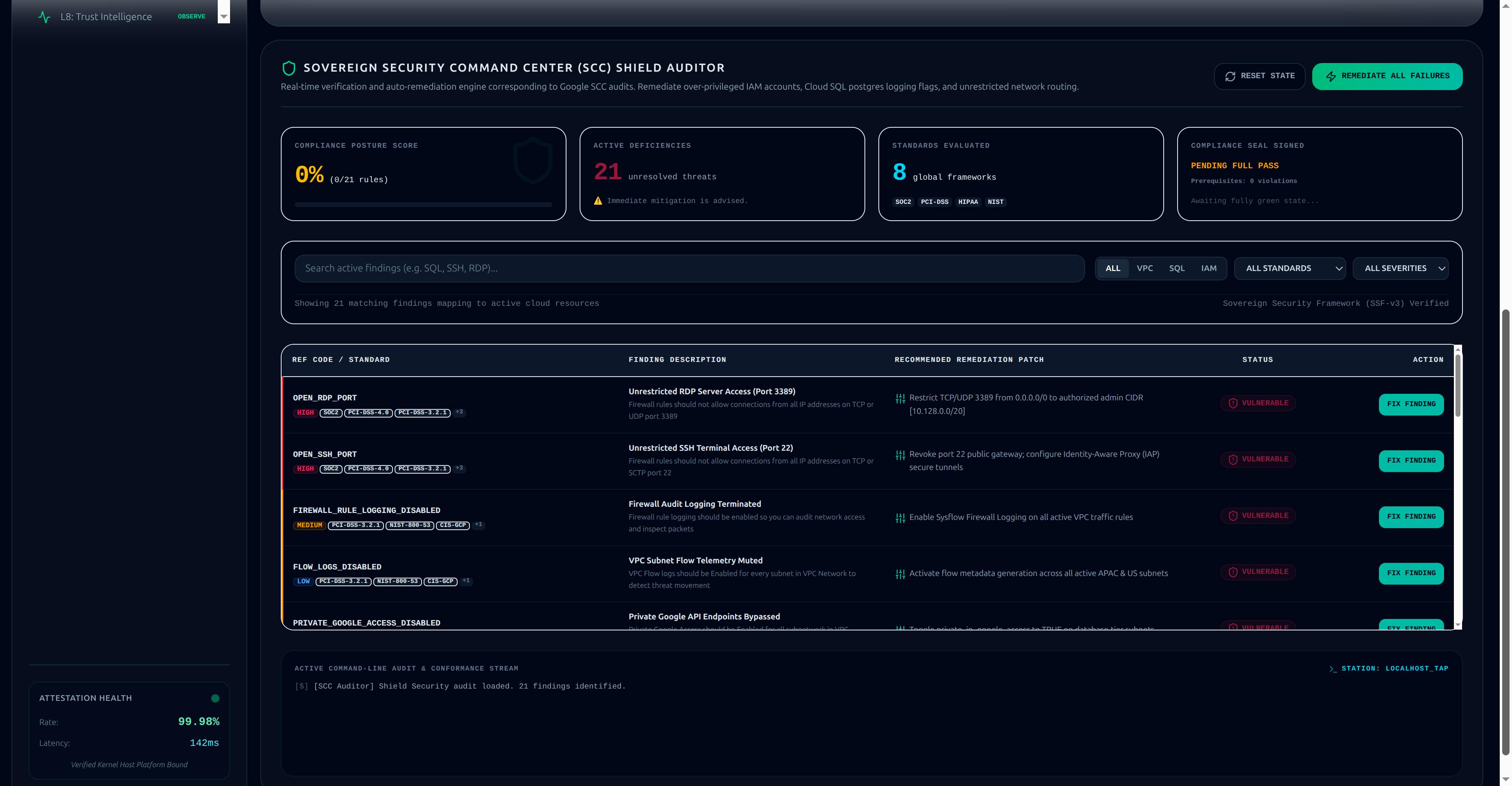
Task: Click the NIST badge in Standards Evaluated card
Action: [x=995, y=202]
